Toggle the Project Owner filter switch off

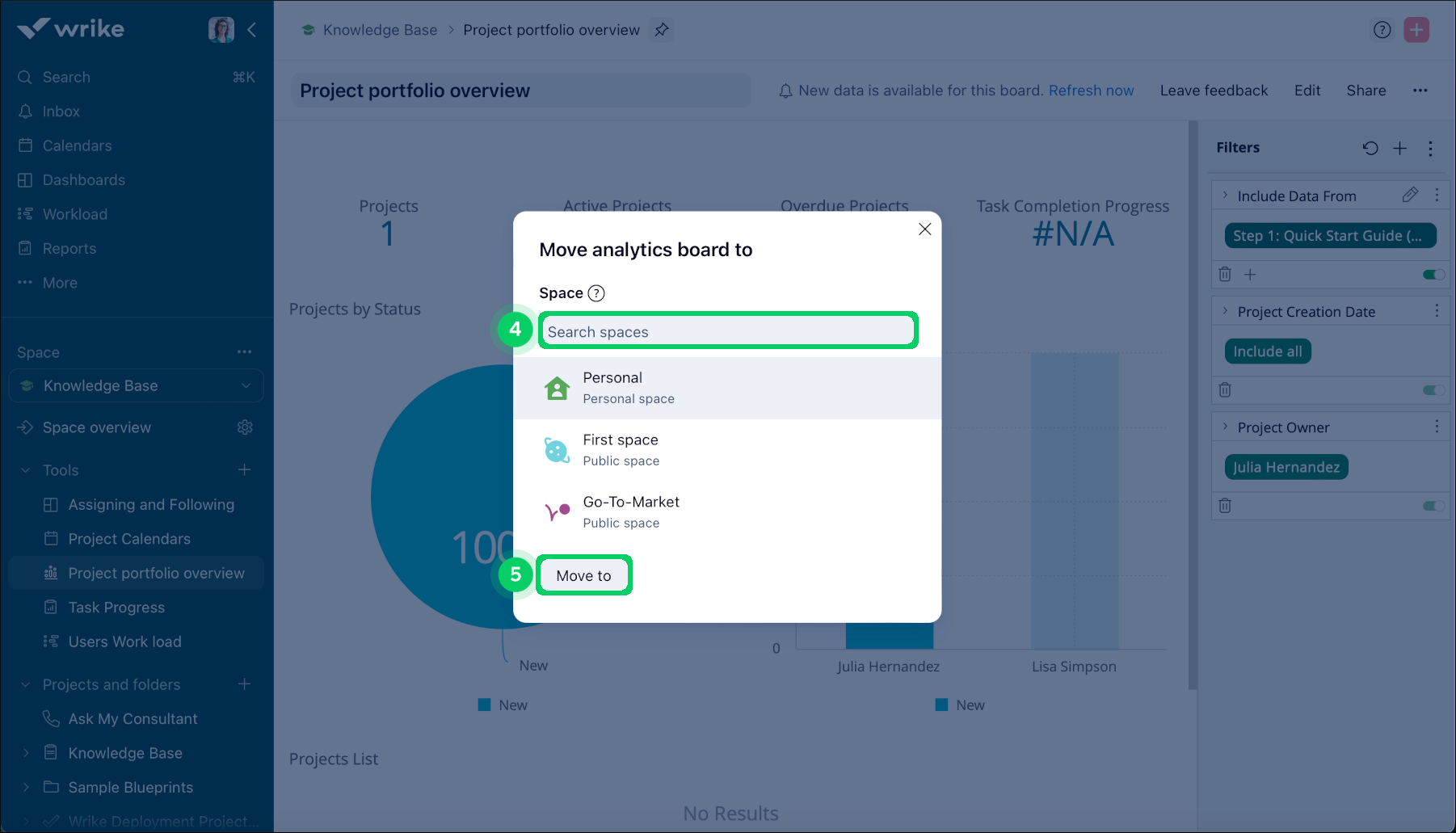coord(1434,506)
